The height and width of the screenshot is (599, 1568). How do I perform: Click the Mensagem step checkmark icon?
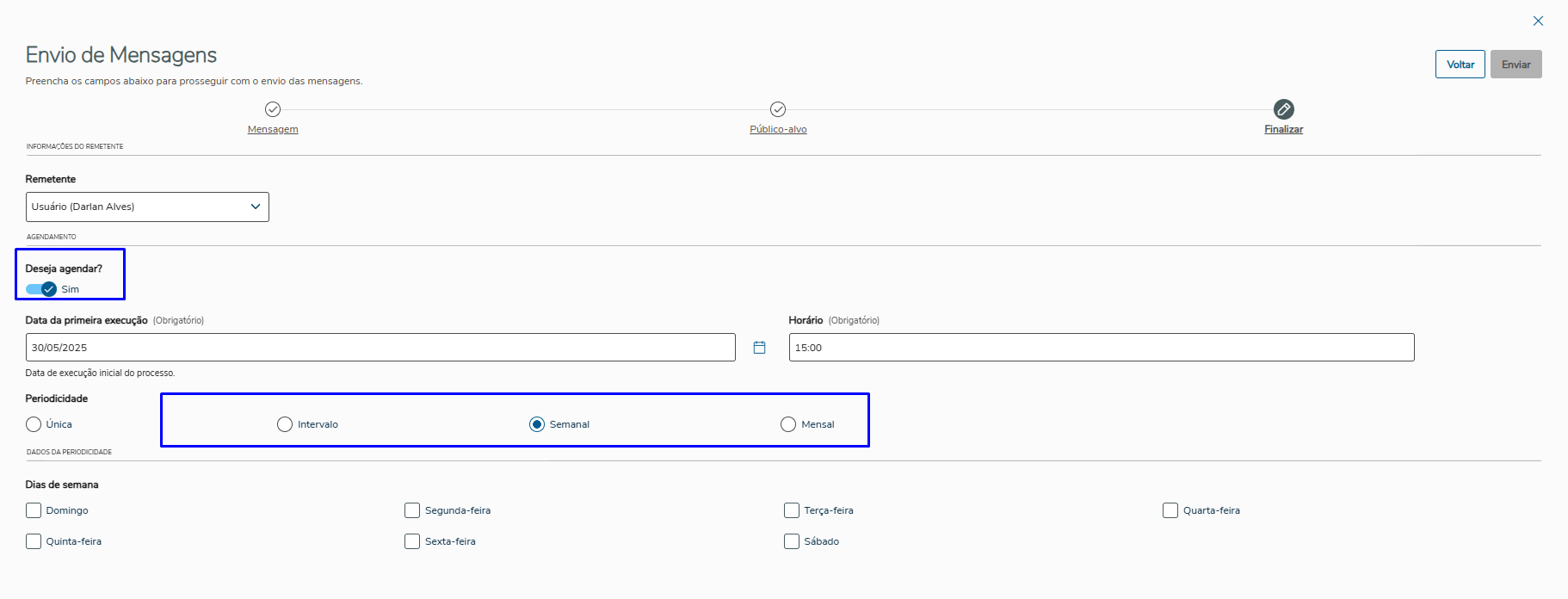coord(273,109)
